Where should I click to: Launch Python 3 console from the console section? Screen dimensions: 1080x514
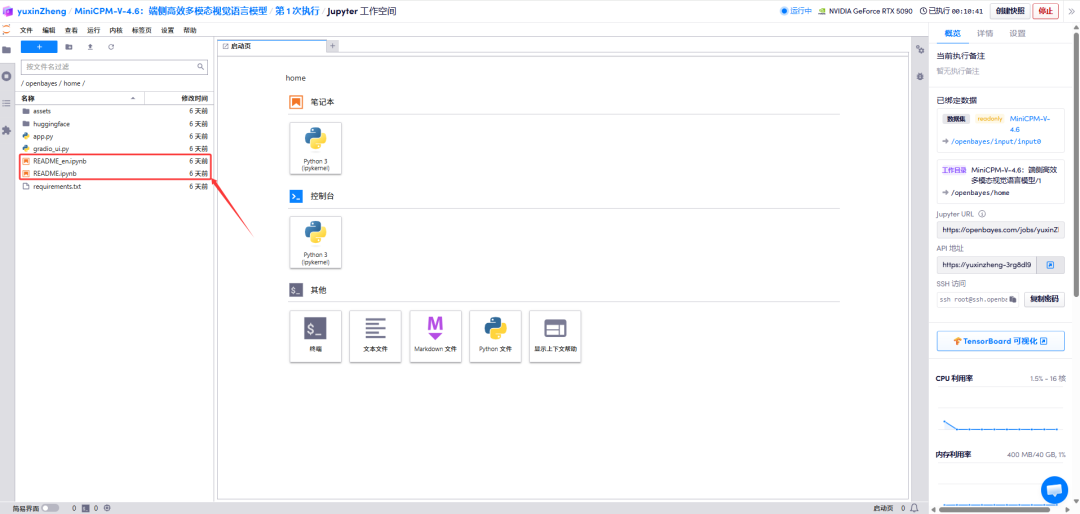tap(315, 242)
